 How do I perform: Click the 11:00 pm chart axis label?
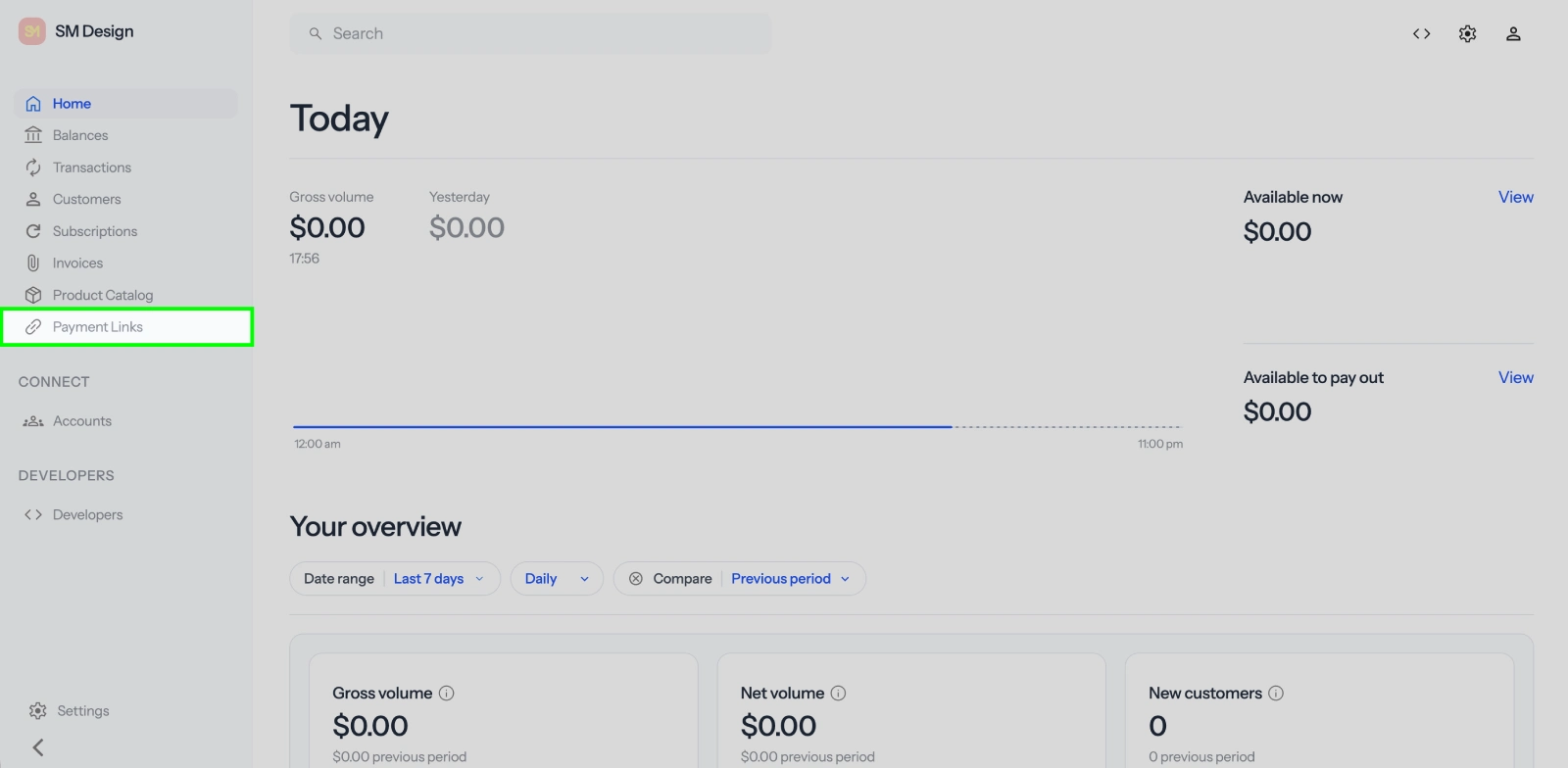[x=1160, y=444]
